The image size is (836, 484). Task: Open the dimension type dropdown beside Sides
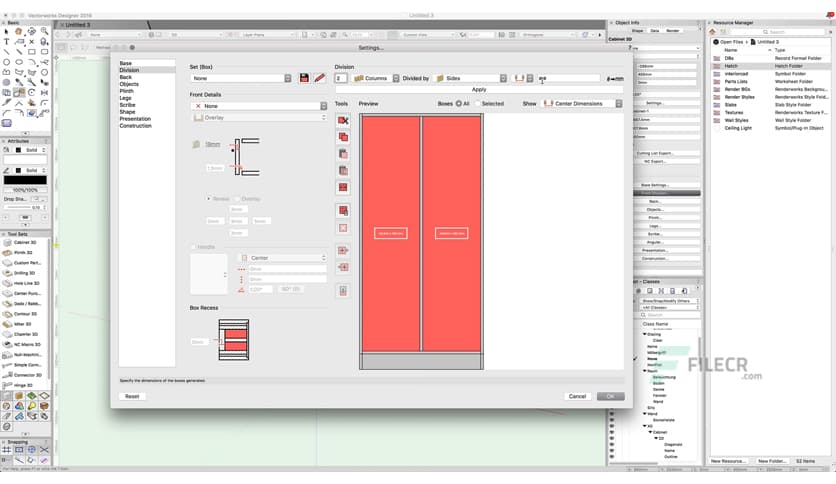click(x=523, y=78)
